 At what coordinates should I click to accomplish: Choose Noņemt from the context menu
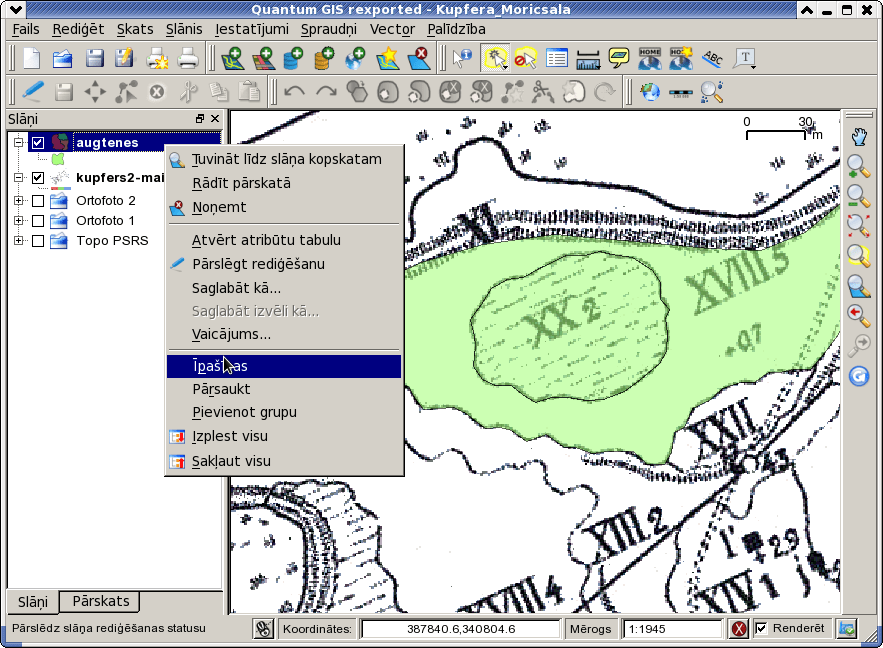coord(284,207)
